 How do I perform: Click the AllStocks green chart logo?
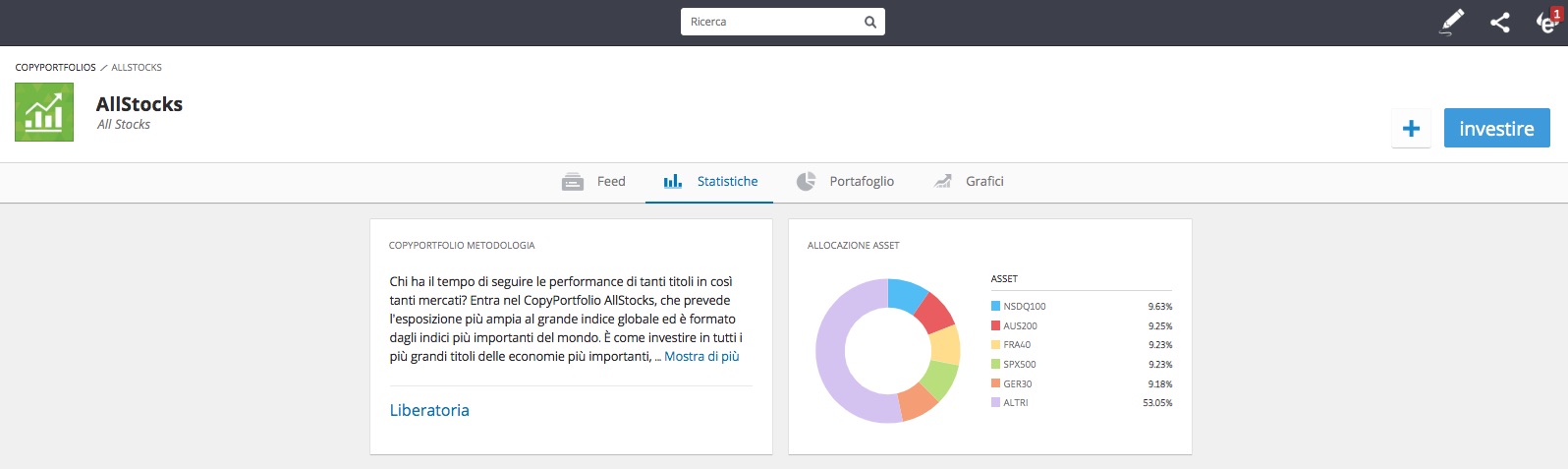coord(44,112)
